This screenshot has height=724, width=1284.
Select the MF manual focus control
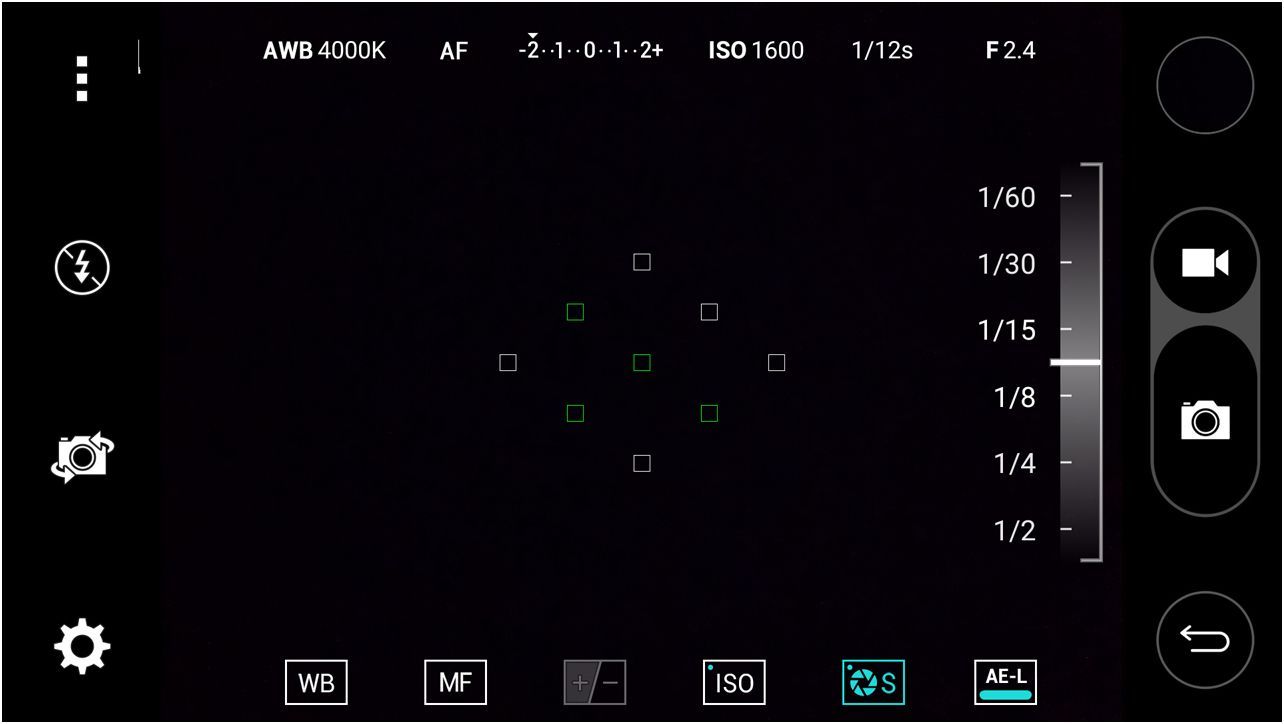(455, 683)
